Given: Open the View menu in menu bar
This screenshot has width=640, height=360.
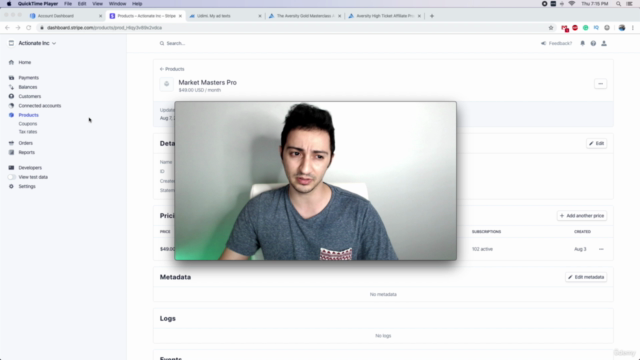Looking at the screenshot, I should click(x=97, y=4).
